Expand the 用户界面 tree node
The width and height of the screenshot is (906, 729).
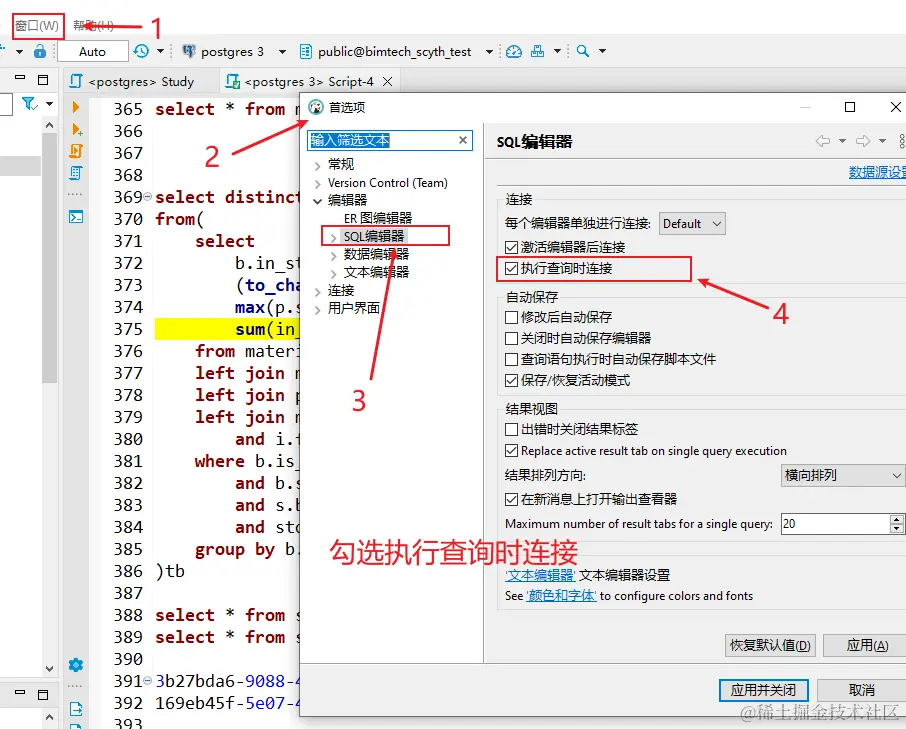(x=318, y=310)
